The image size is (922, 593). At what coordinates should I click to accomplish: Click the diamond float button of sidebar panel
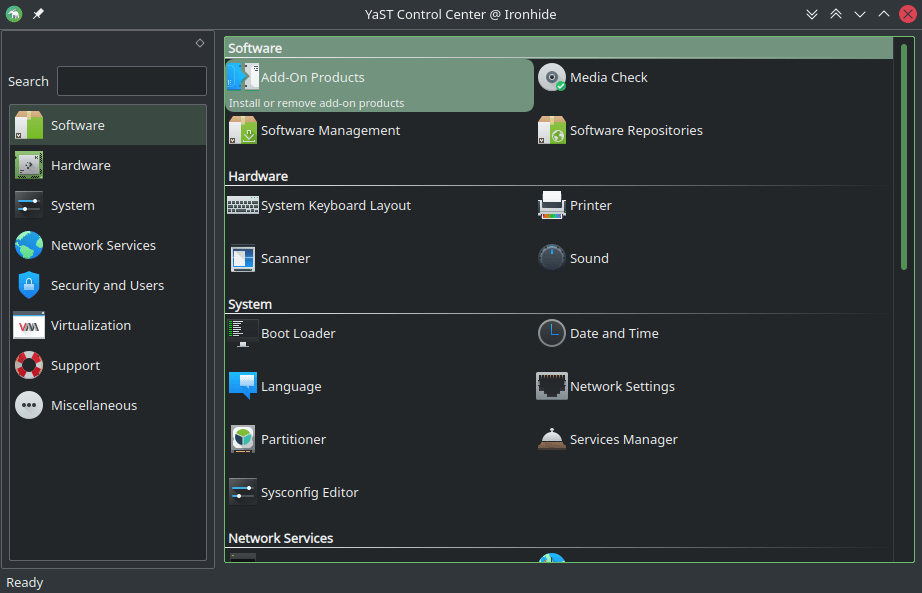pyautogui.click(x=200, y=43)
